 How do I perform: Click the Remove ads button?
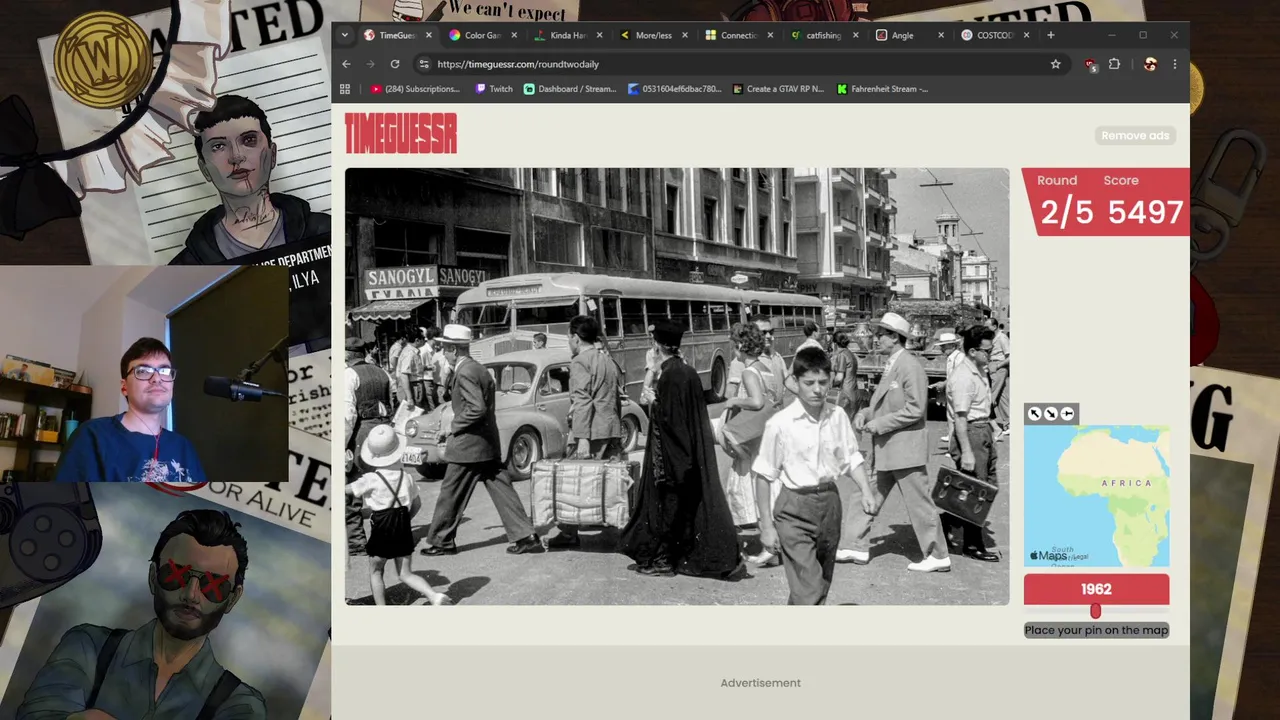(x=1135, y=136)
